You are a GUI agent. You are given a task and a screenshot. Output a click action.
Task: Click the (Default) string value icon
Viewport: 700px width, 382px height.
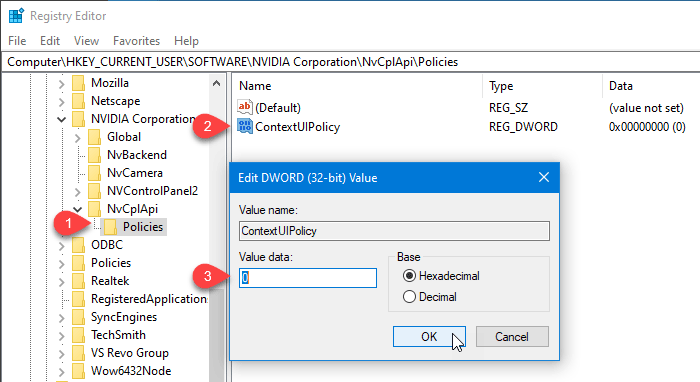pyautogui.click(x=245, y=107)
